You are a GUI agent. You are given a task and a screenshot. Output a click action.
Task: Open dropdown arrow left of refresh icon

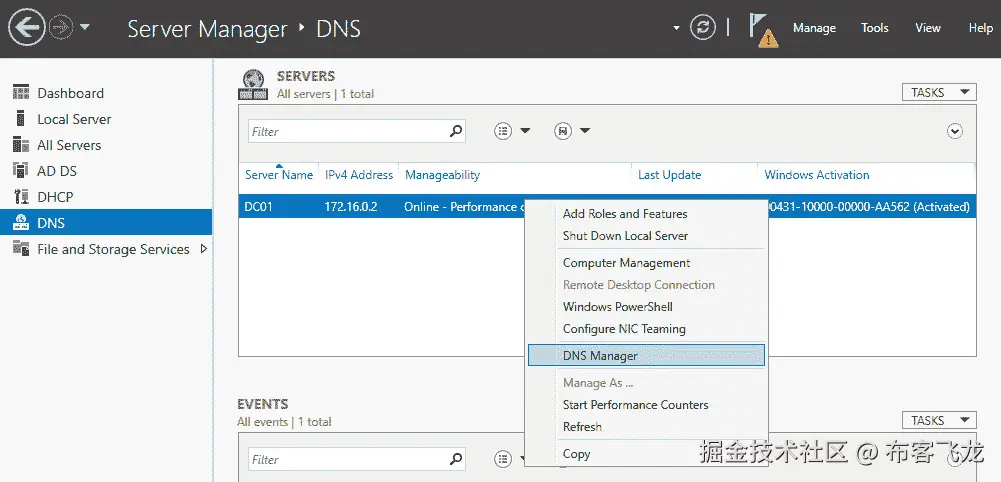tap(677, 28)
